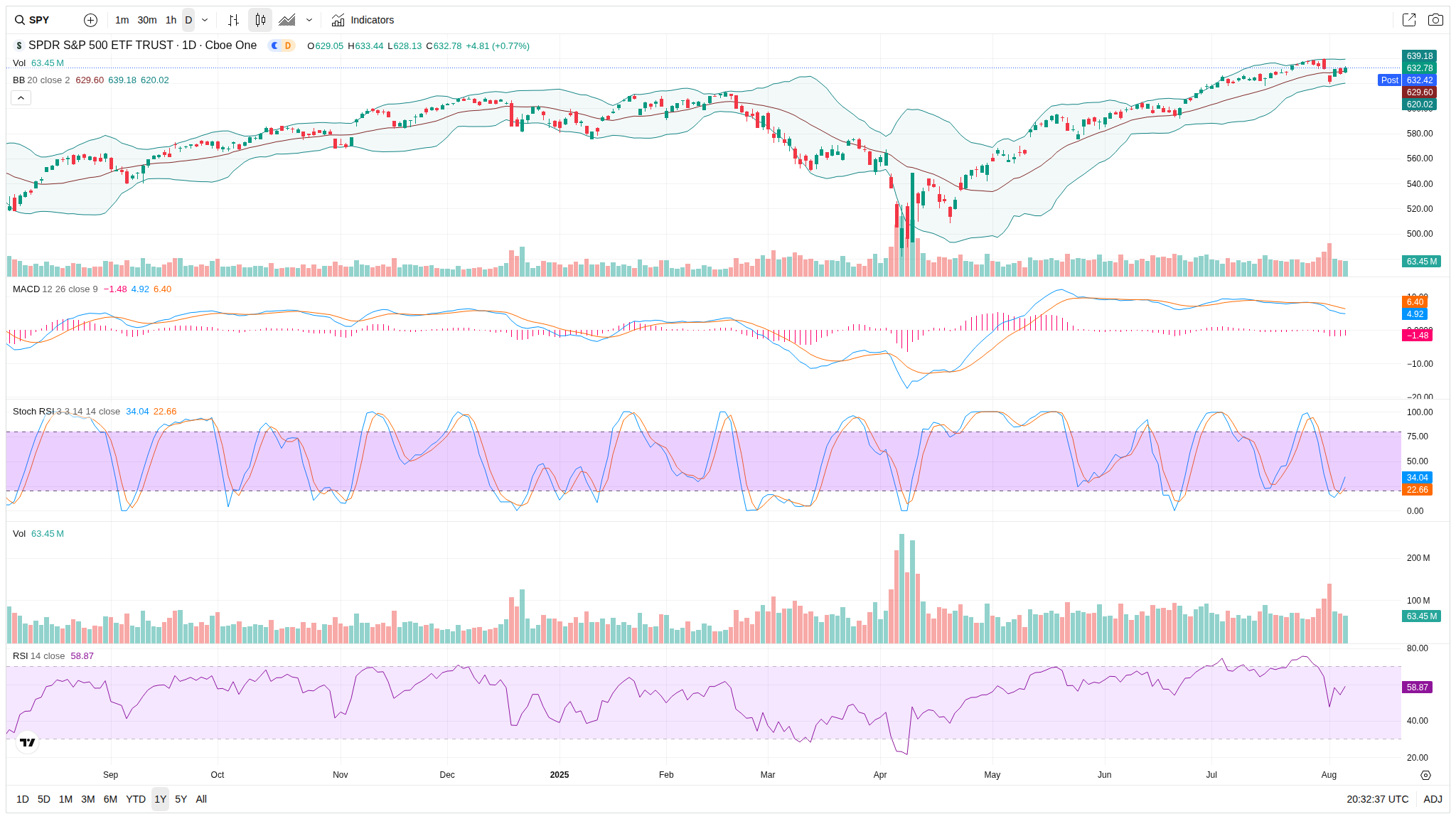
Task: Click the Stoch RSI legend label
Action: tap(33, 412)
